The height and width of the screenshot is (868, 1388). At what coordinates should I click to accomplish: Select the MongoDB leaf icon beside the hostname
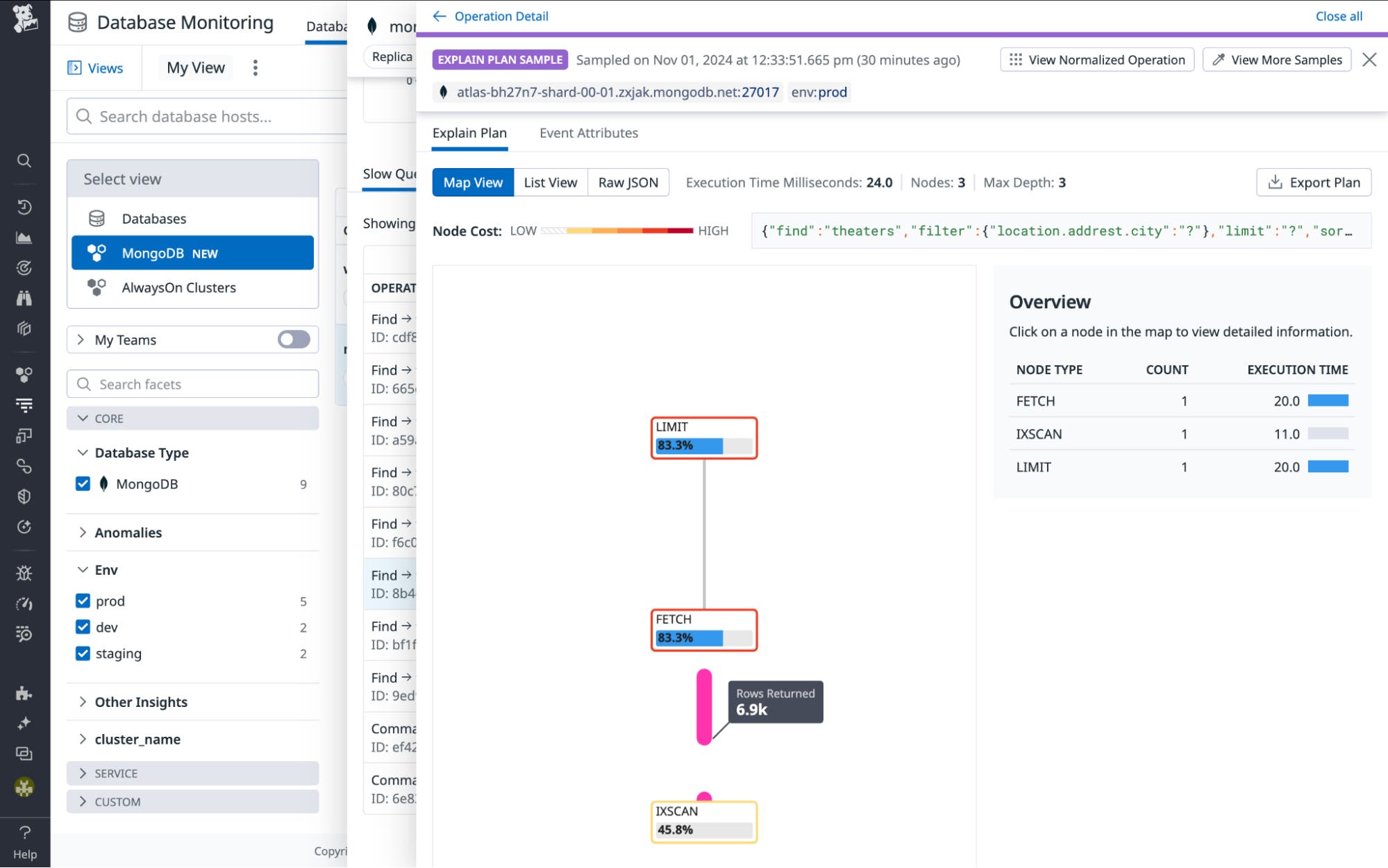coord(444,92)
